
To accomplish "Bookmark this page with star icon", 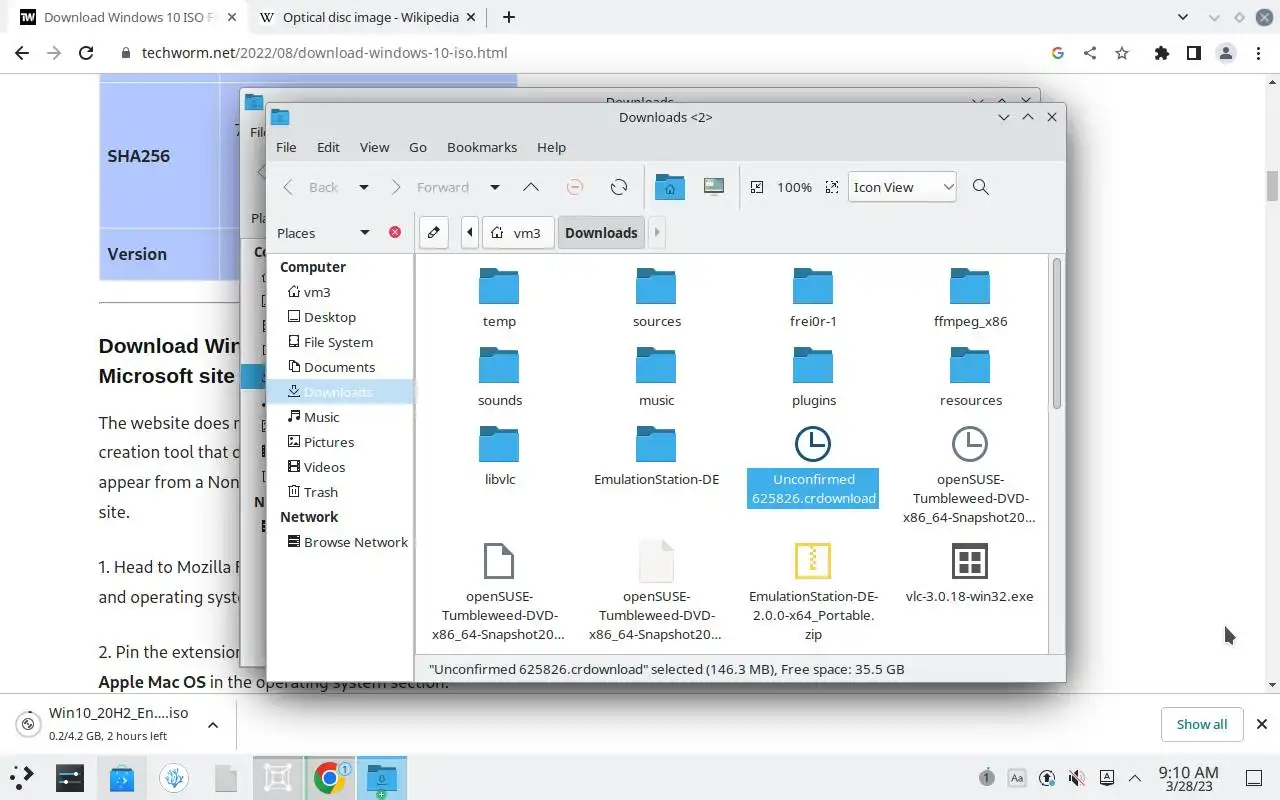I will click(x=1122, y=53).
